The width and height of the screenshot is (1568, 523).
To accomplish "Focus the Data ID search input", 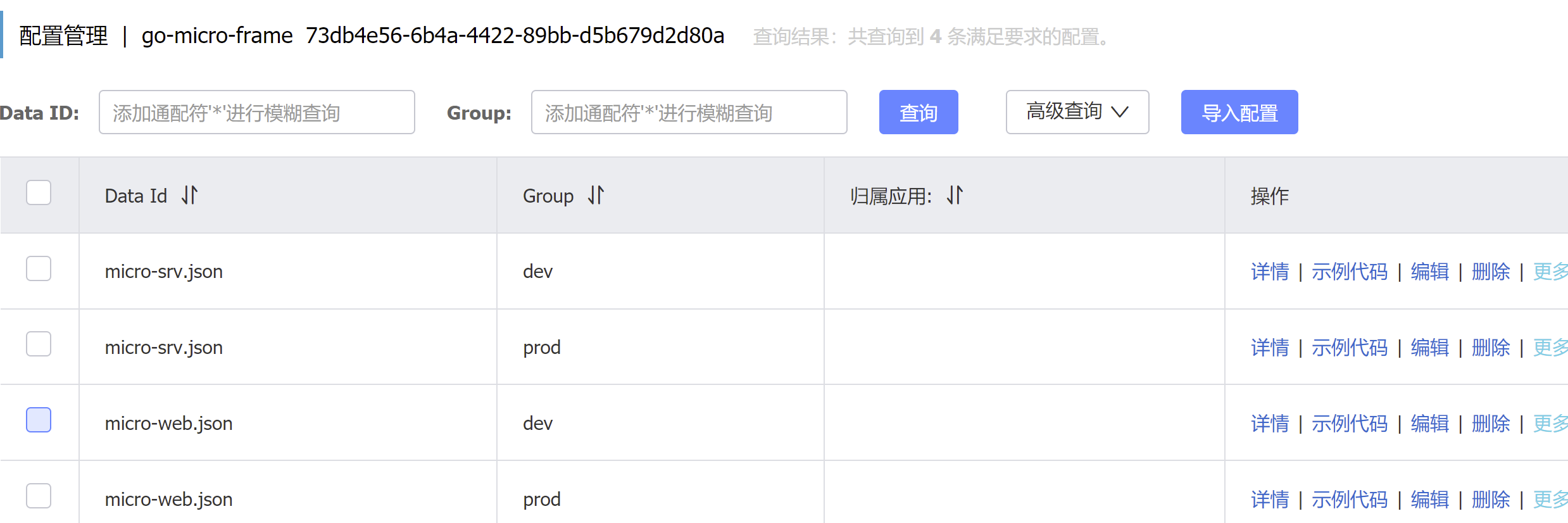I will tap(257, 112).
